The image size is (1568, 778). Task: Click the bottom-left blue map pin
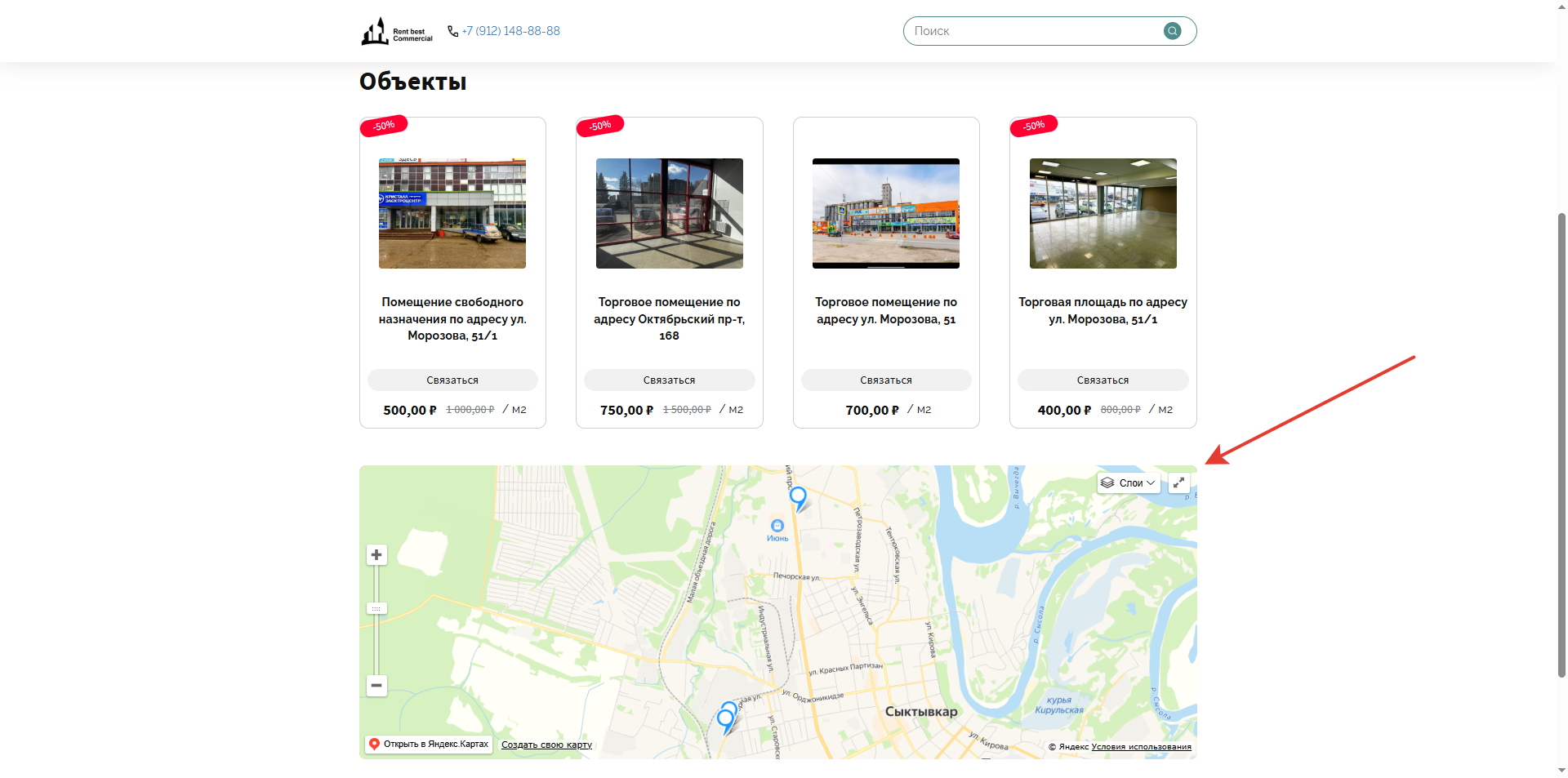pos(724,720)
